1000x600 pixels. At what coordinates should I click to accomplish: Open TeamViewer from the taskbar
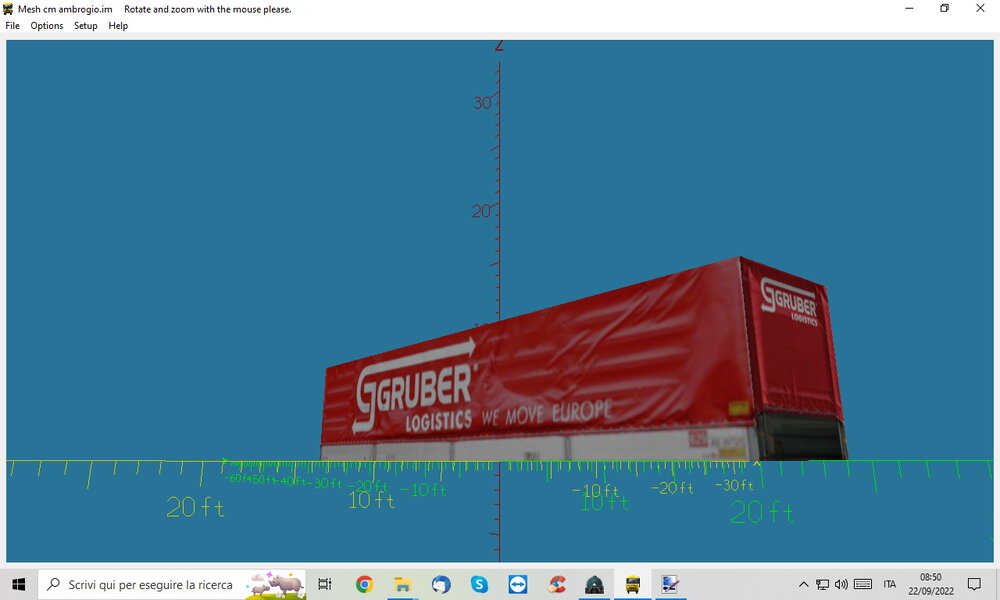click(517, 584)
